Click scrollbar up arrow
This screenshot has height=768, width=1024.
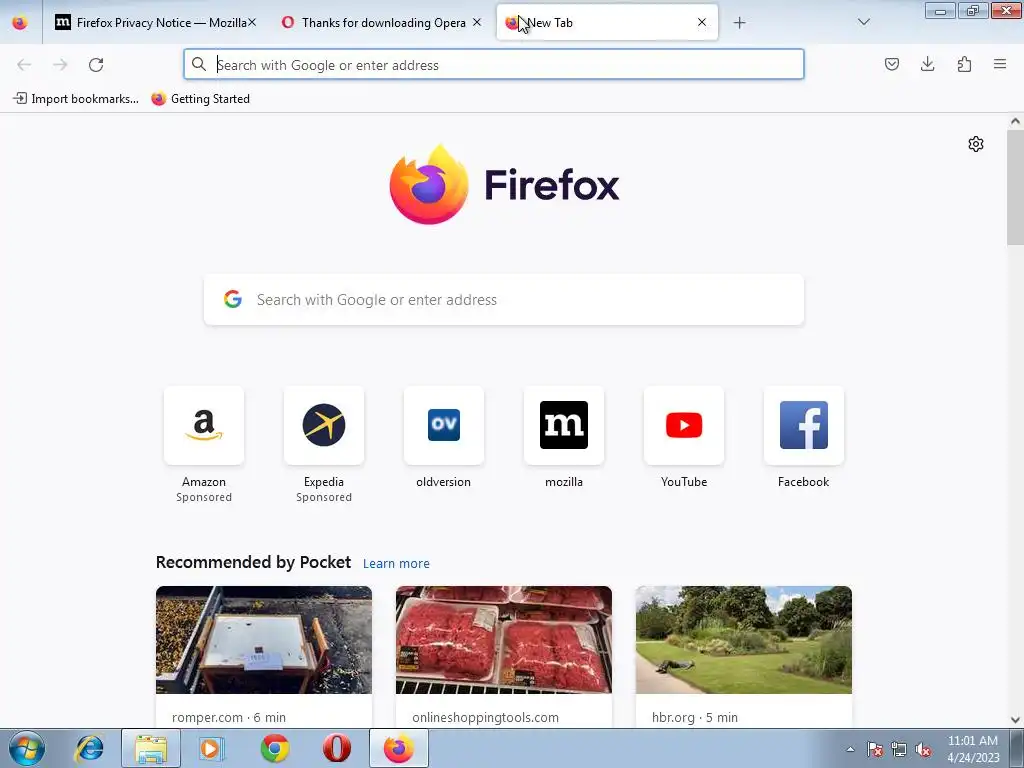point(1015,121)
